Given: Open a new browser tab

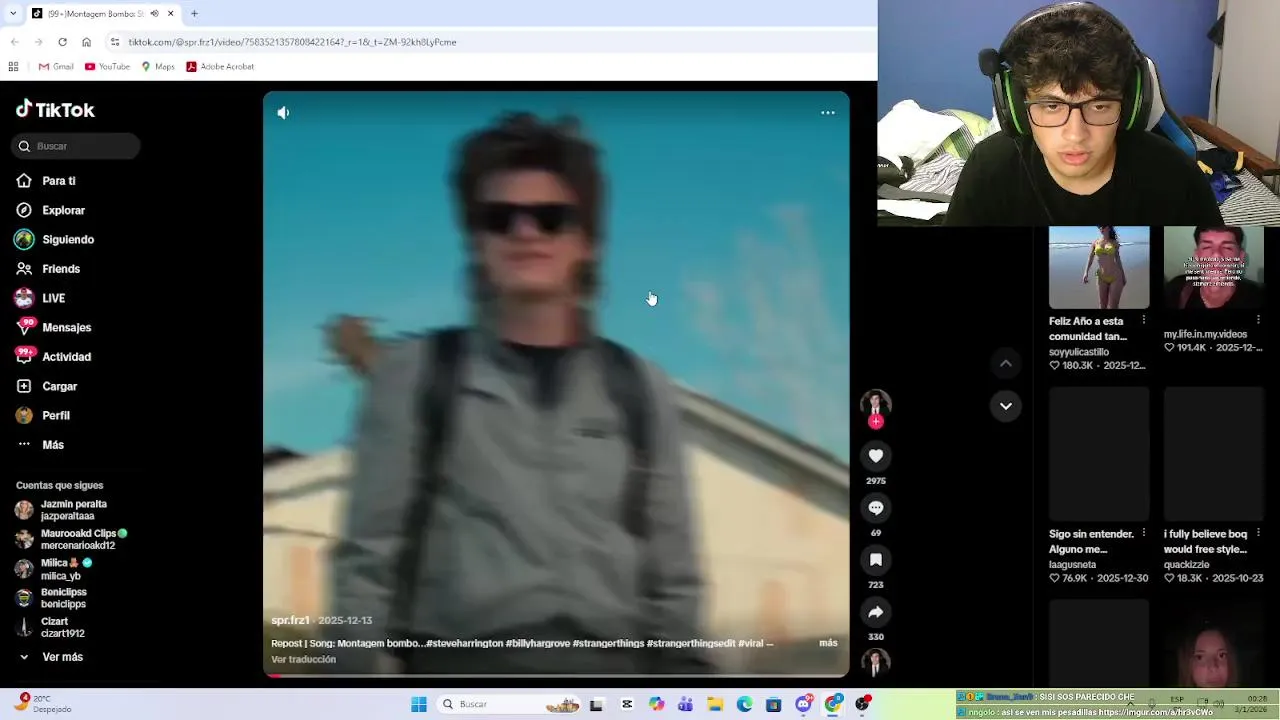Looking at the screenshot, I should pos(194,13).
